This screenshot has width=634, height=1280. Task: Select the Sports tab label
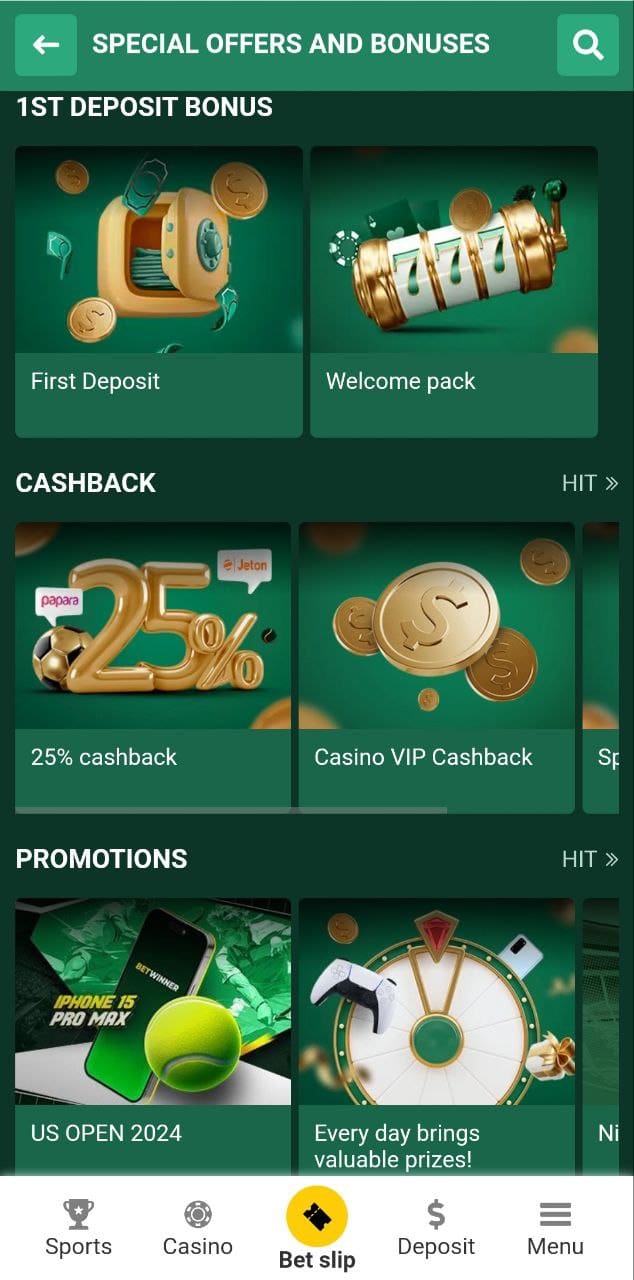pyautogui.click(x=78, y=1246)
